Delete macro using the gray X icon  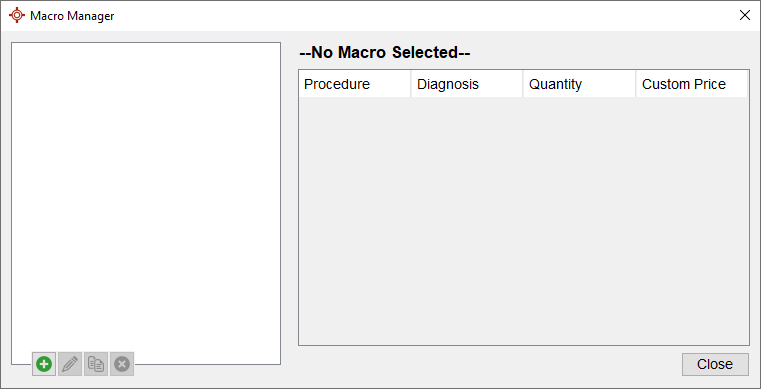pos(122,364)
